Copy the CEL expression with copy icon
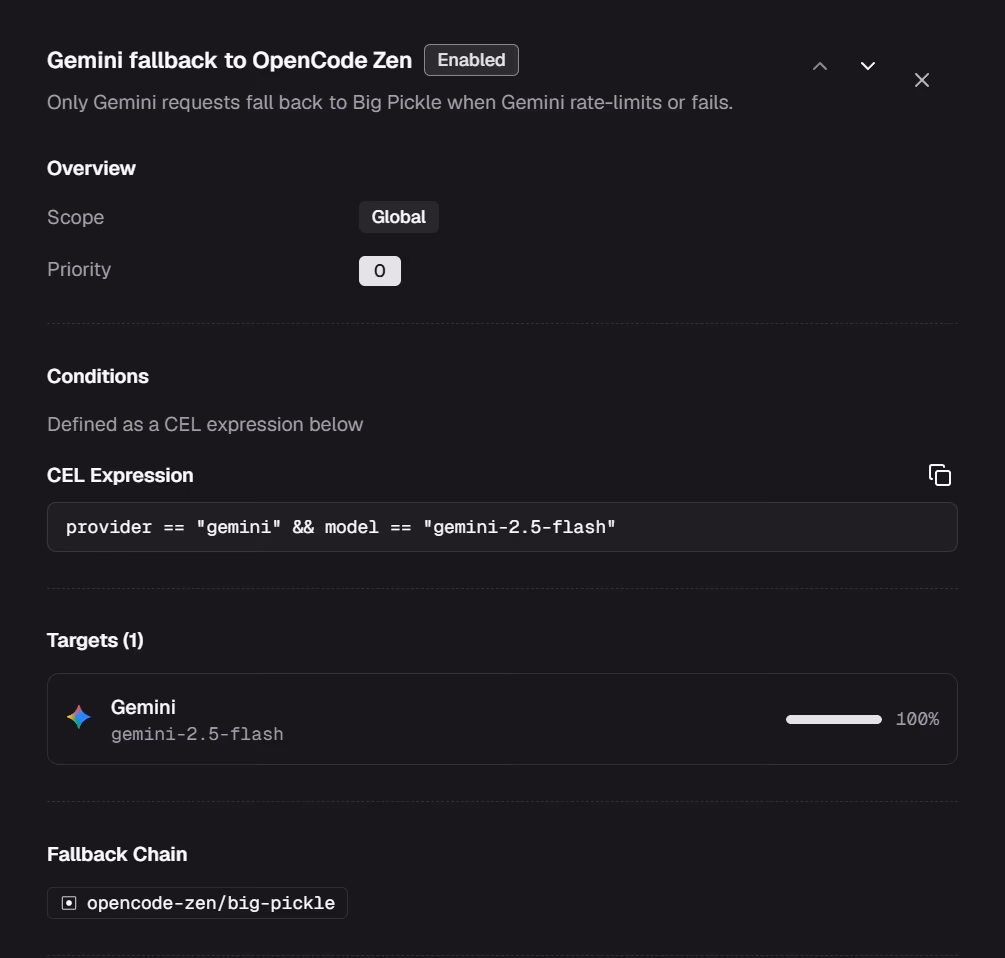Viewport: 1005px width, 958px height. (x=940, y=475)
